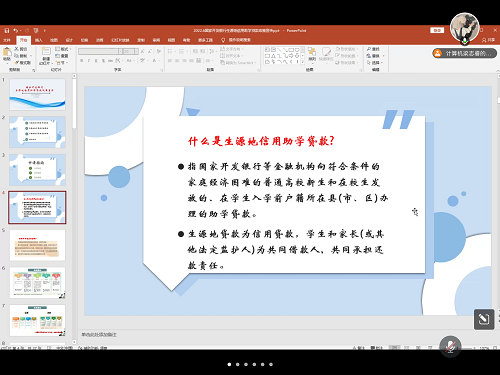This screenshot has height=375, width=500.
Task: Toggle Bold formatting in font group
Action: [82, 61]
